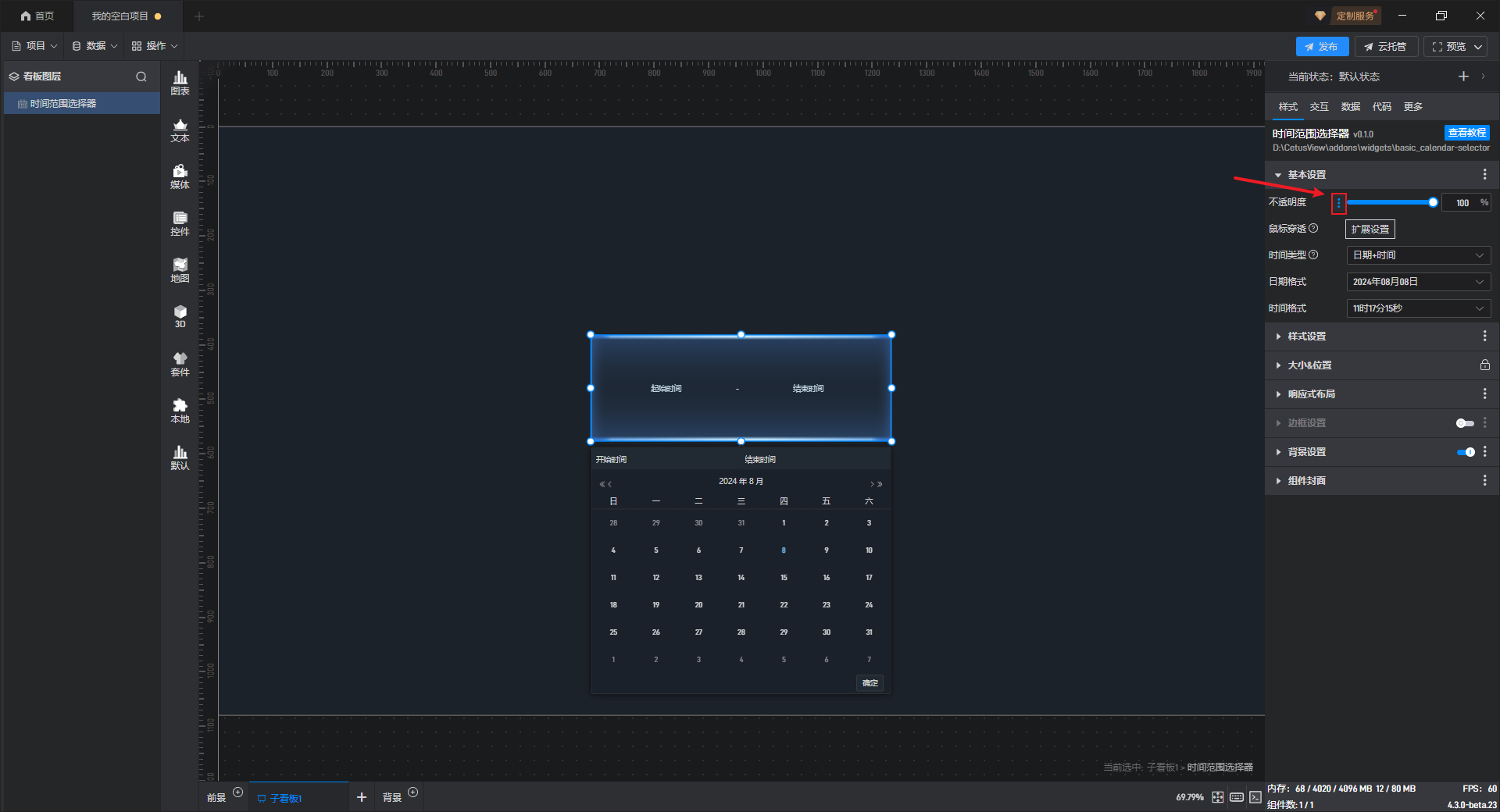Toggle the 边框设置 border switch

click(1465, 423)
